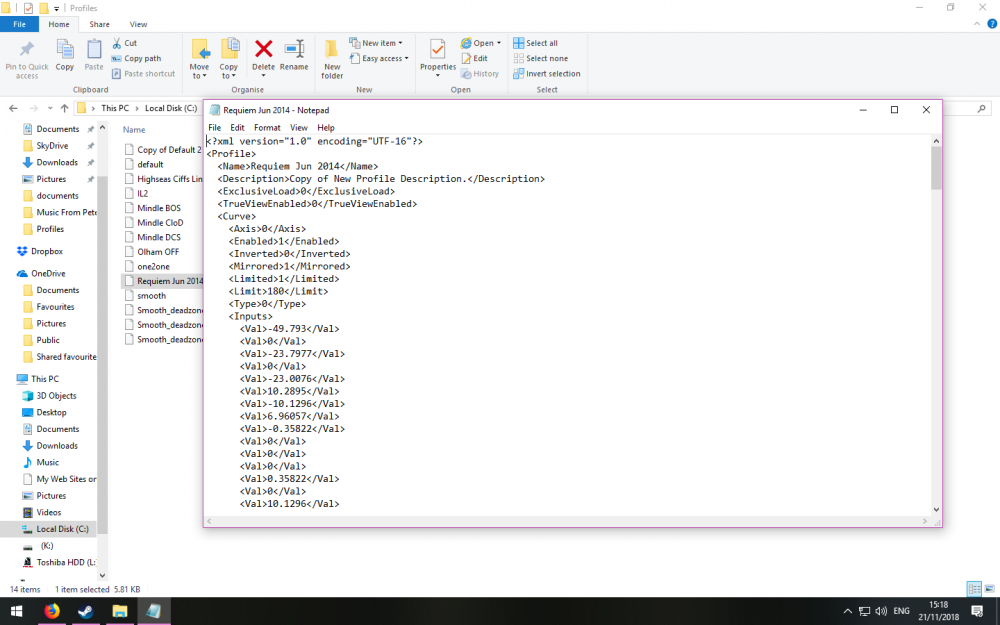Viewport: 1000px width, 625px height.
Task: Select Local Disk (C:) in navigation pane
Action: point(62,528)
